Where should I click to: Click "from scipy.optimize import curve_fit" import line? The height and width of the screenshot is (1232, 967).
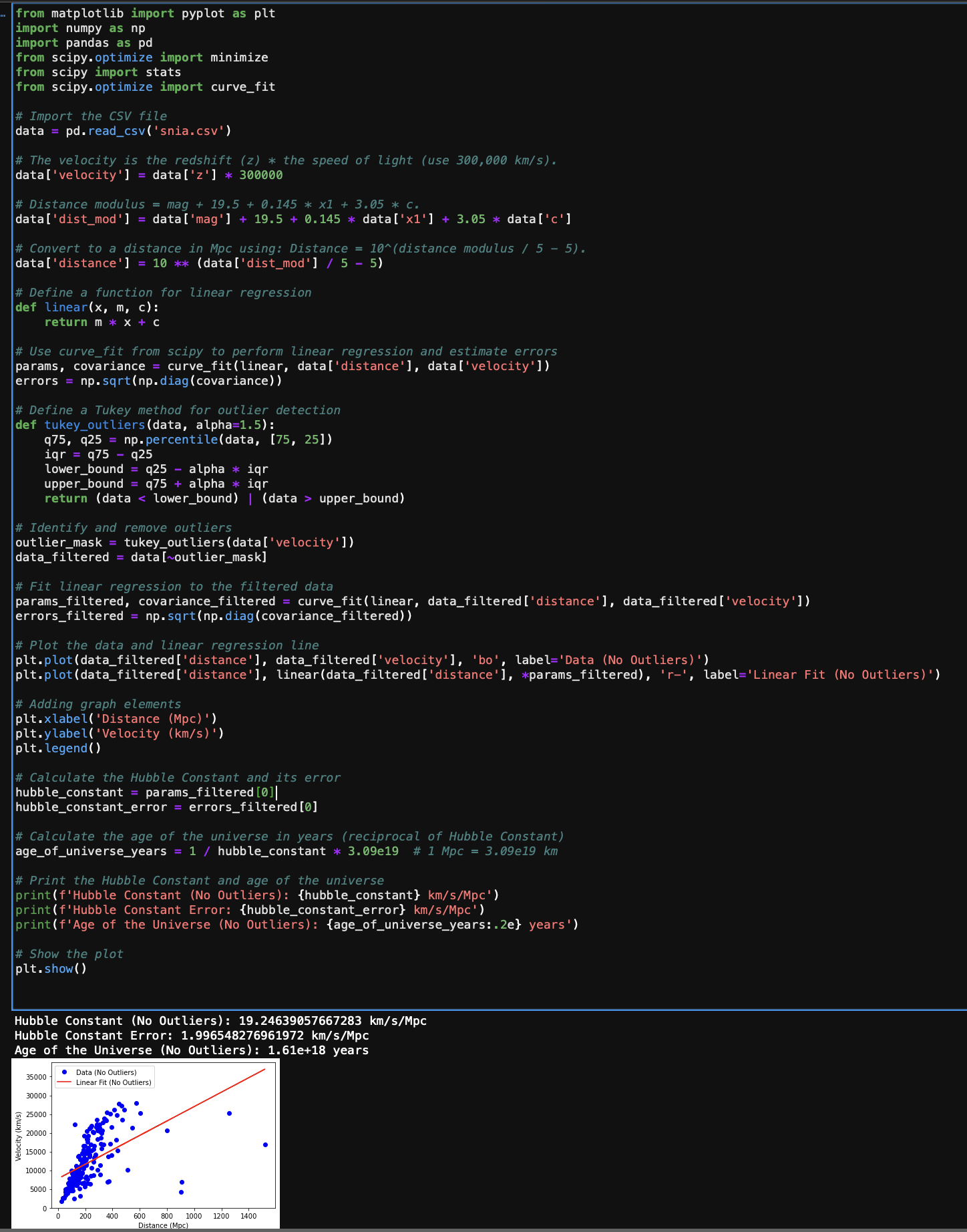(x=146, y=87)
